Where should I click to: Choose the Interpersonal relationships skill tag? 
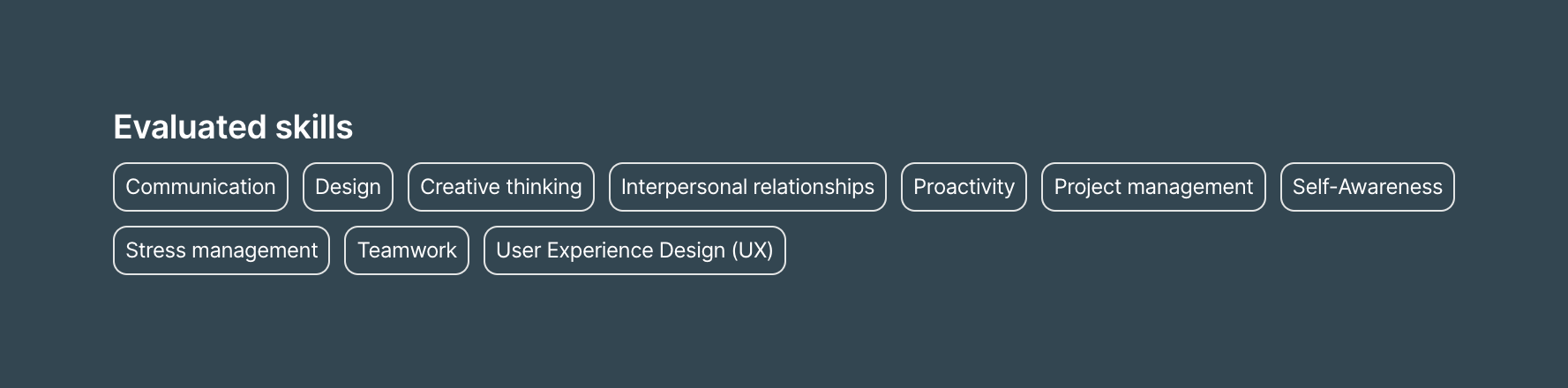[747, 187]
